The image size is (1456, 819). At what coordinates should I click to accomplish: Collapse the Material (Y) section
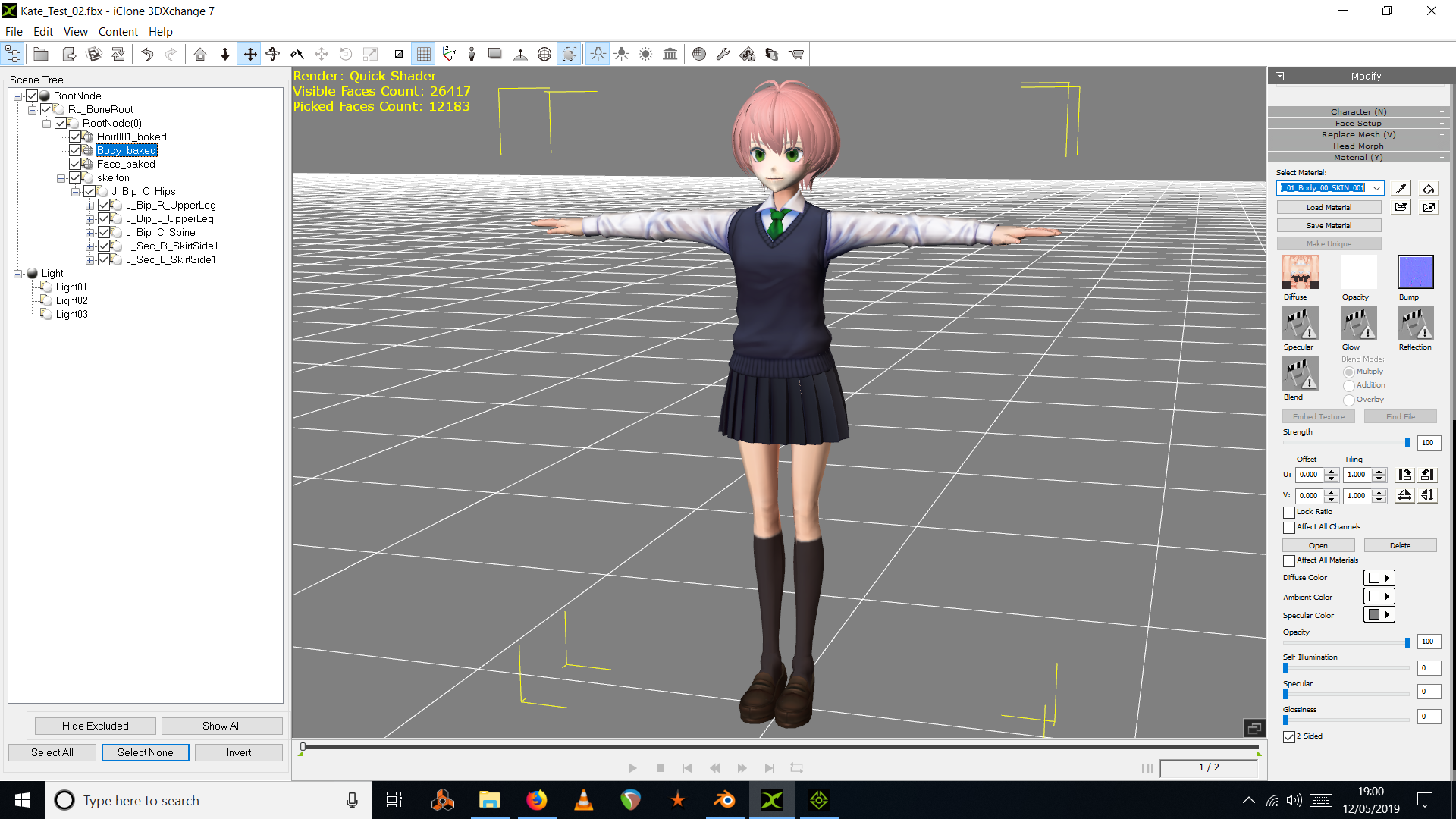click(1359, 157)
